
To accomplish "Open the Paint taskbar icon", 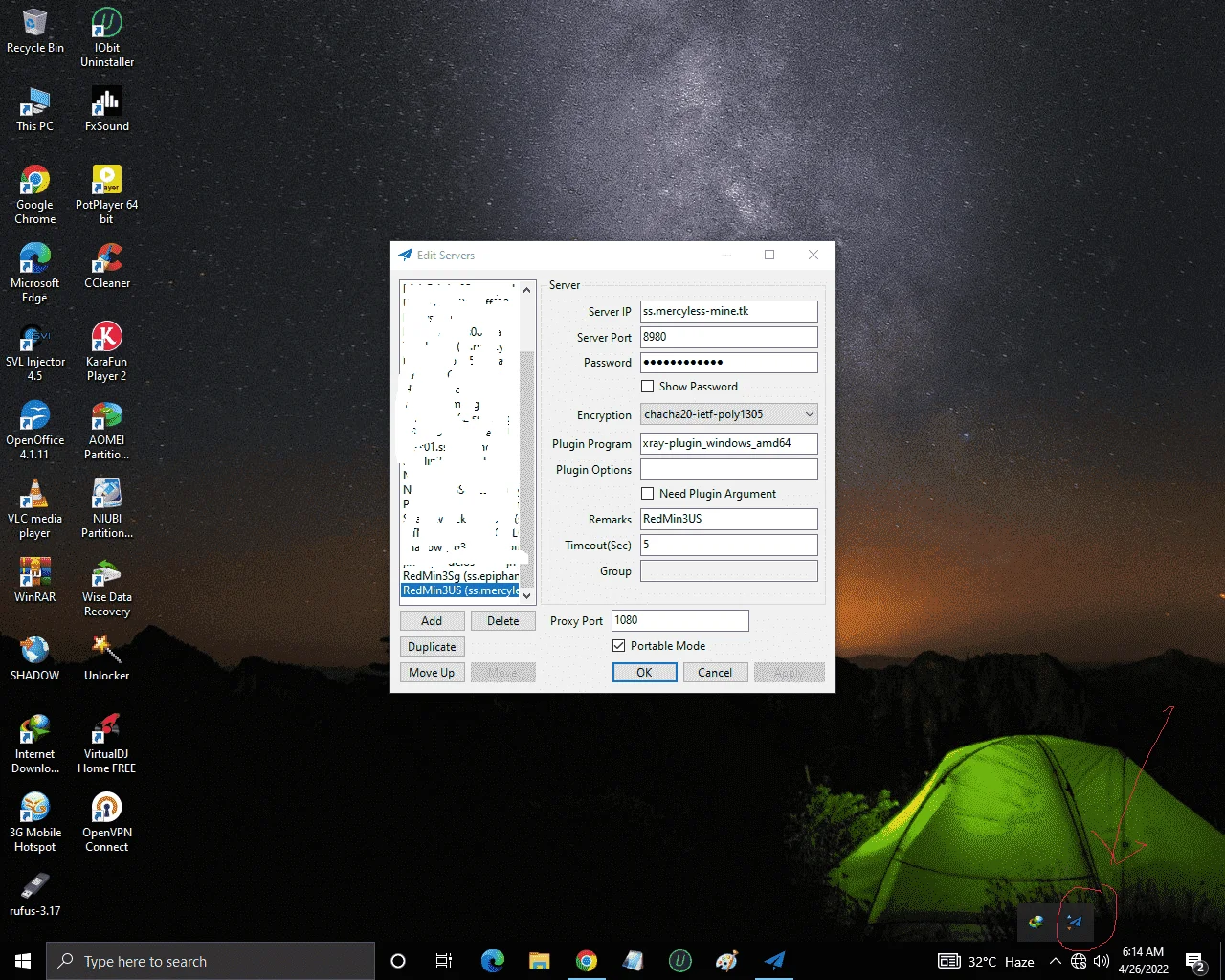I will click(727, 961).
